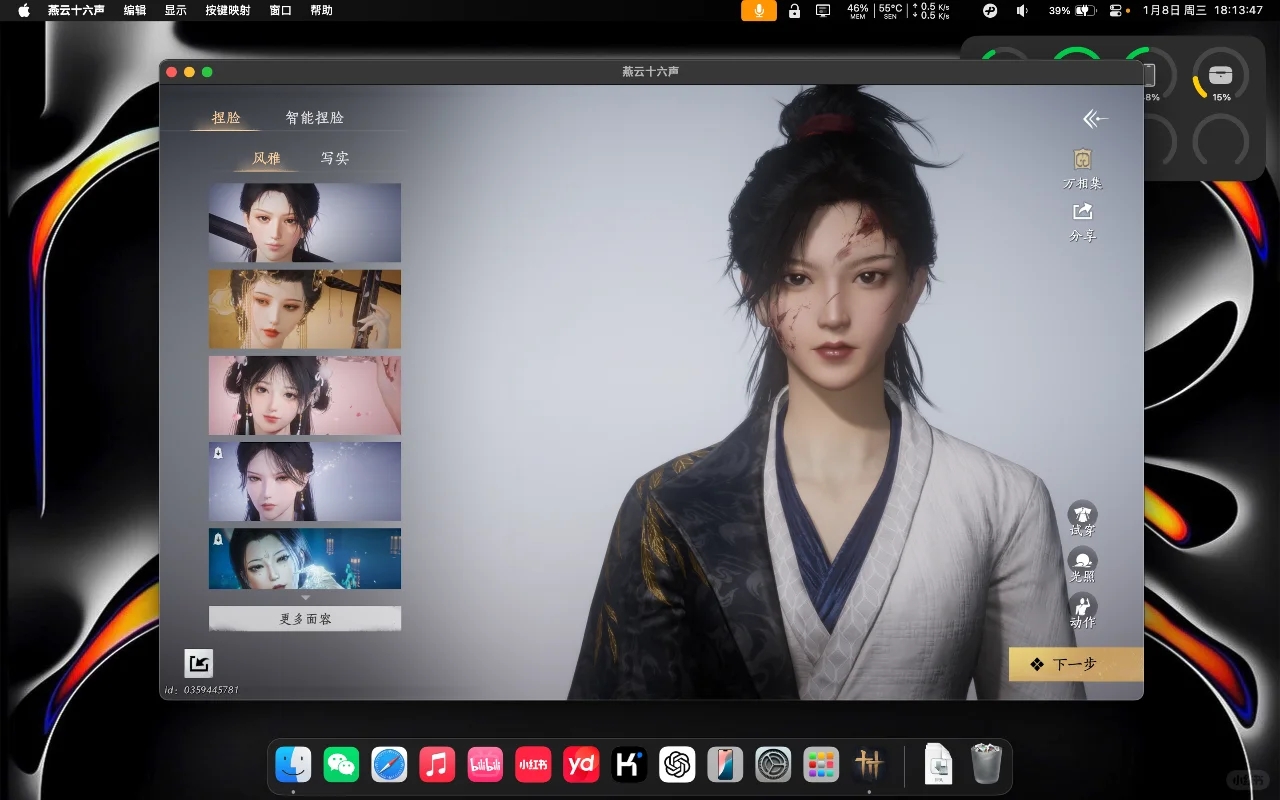
Task: Click bell icon on the blue face preset
Action: [x=218, y=539]
